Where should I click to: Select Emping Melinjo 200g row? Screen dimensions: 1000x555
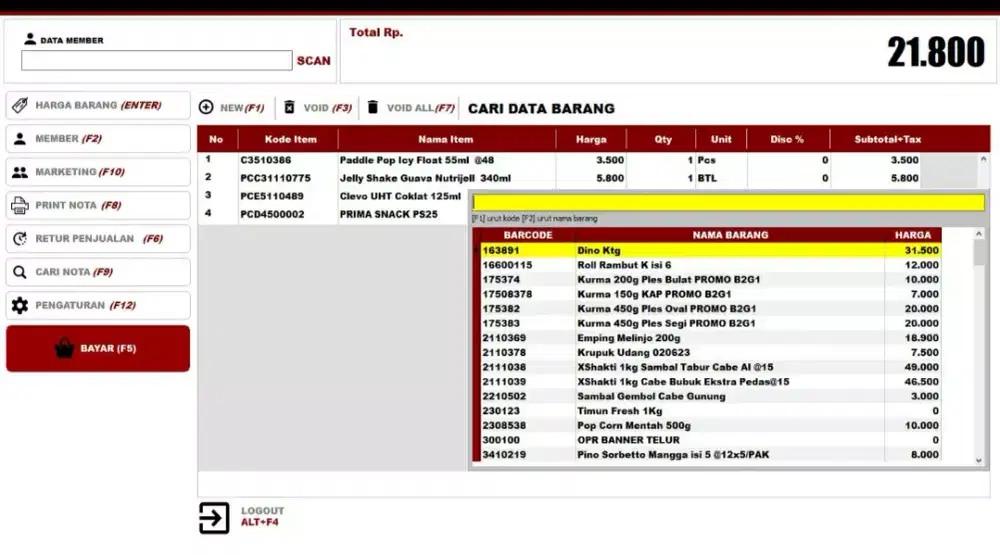[710, 338]
